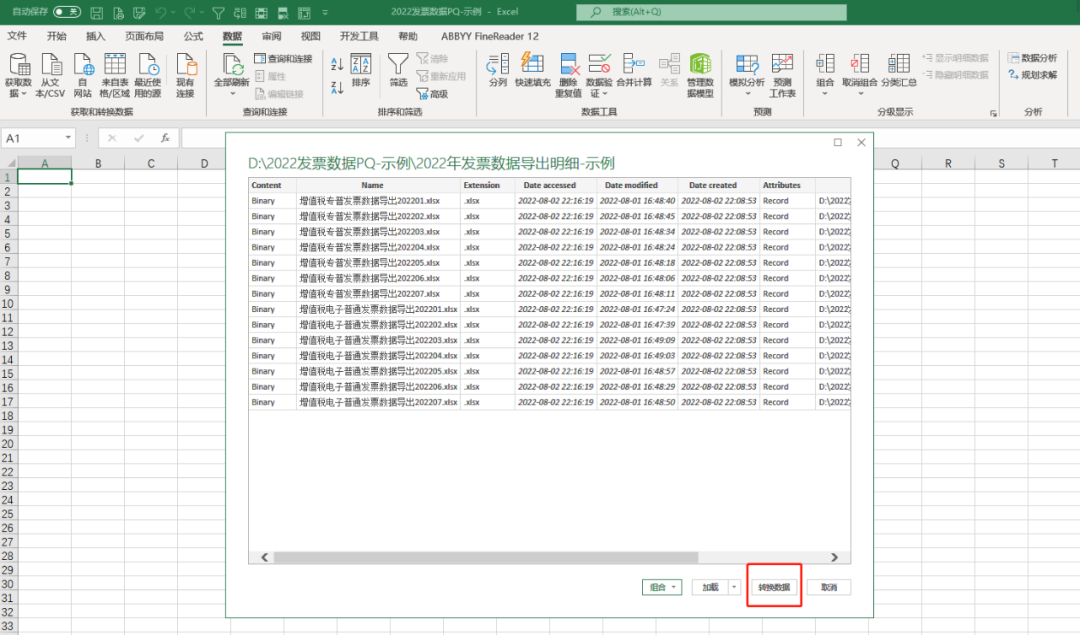1080x635 pixels.
Task: Open Recent Sources (最近使用的源)
Action: [x=147, y=75]
